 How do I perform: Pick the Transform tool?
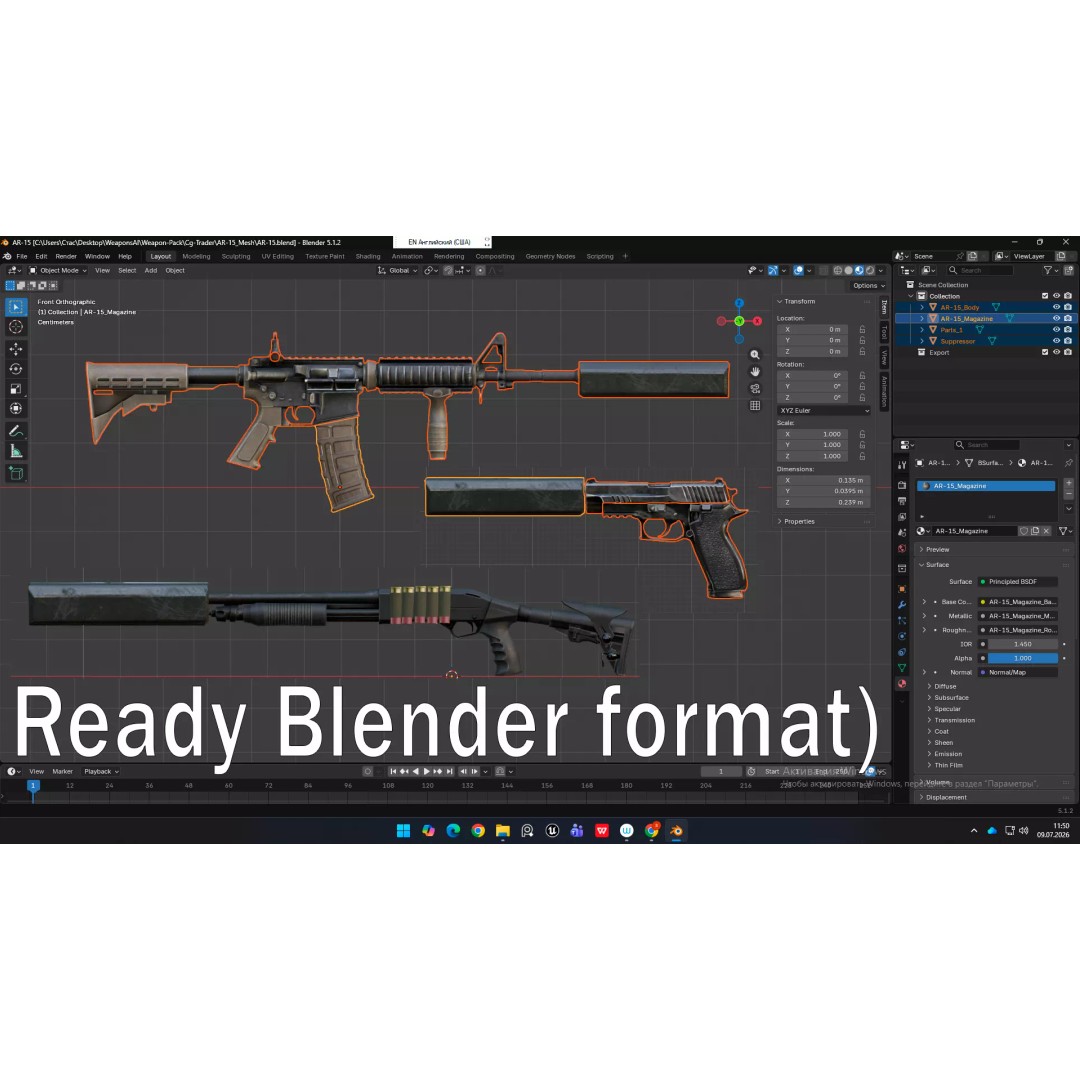pos(16,409)
